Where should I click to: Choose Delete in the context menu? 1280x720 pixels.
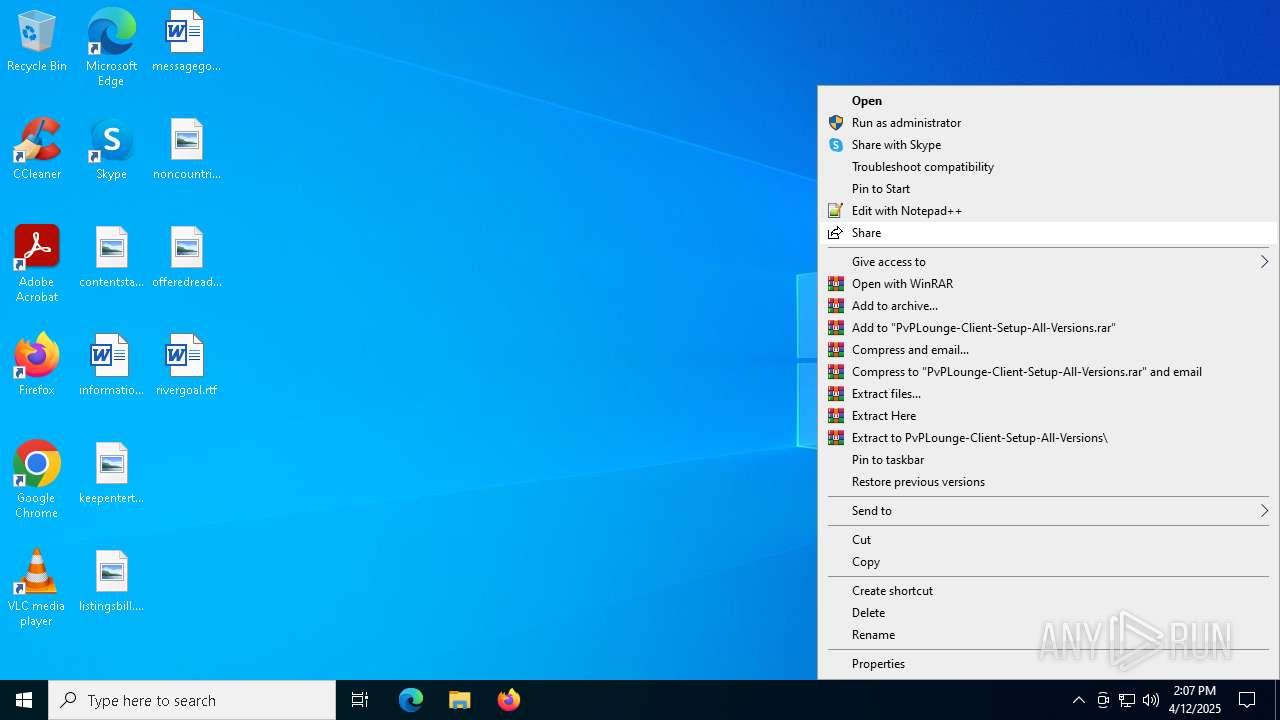pyautogui.click(x=1048, y=612)
